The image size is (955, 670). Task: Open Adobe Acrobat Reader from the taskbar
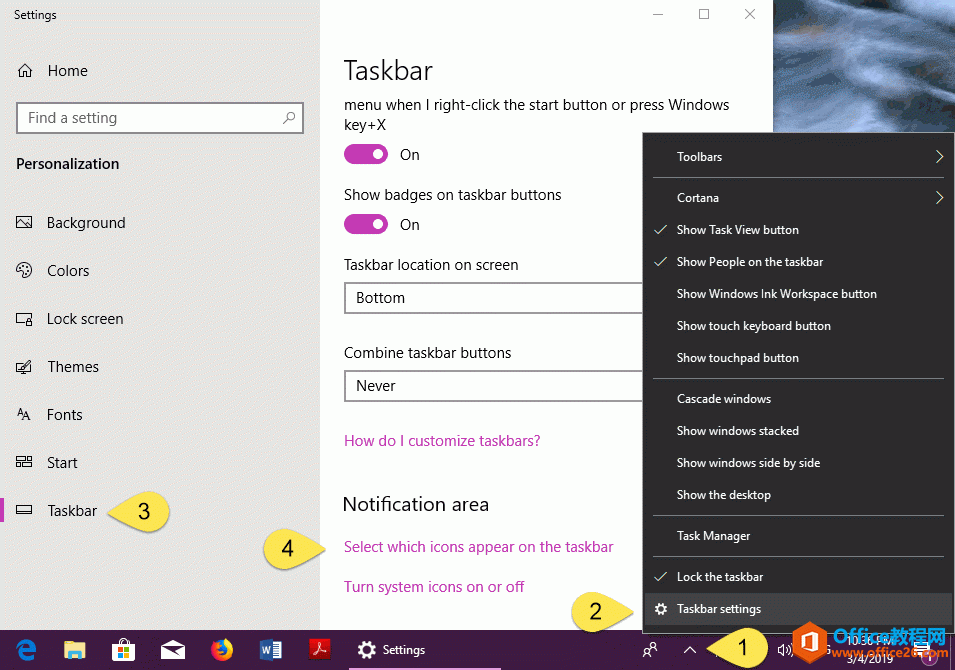coord(318,650)
